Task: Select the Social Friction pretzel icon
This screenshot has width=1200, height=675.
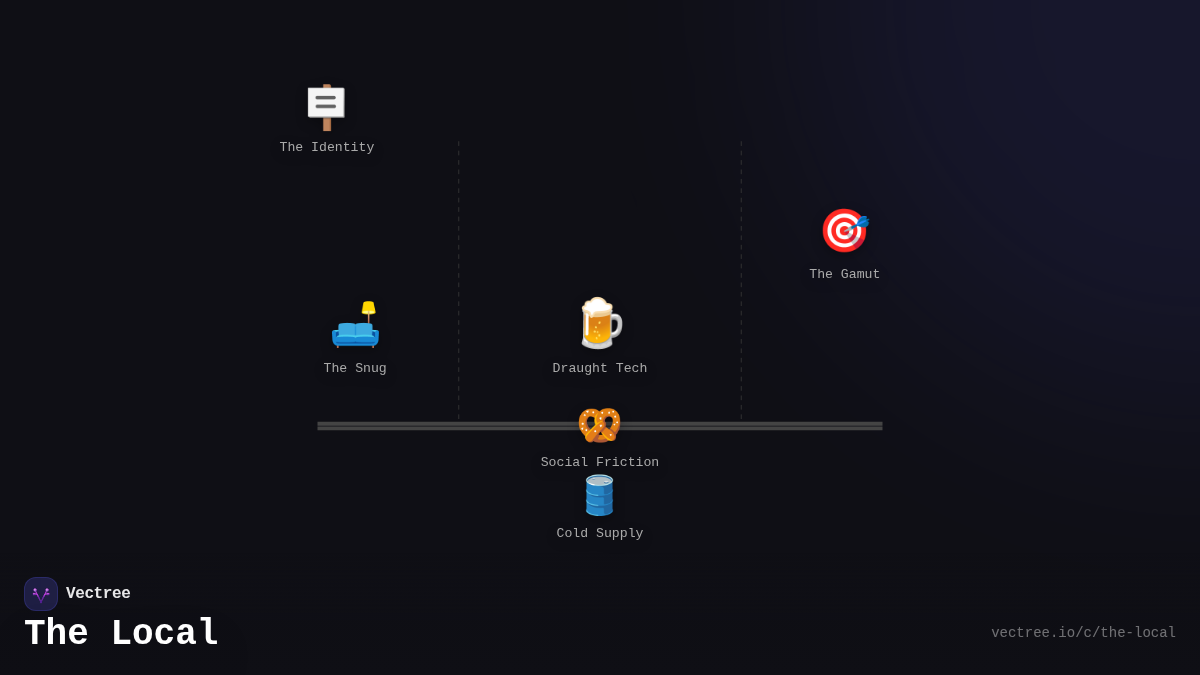Action: click(x=599, y=425)
